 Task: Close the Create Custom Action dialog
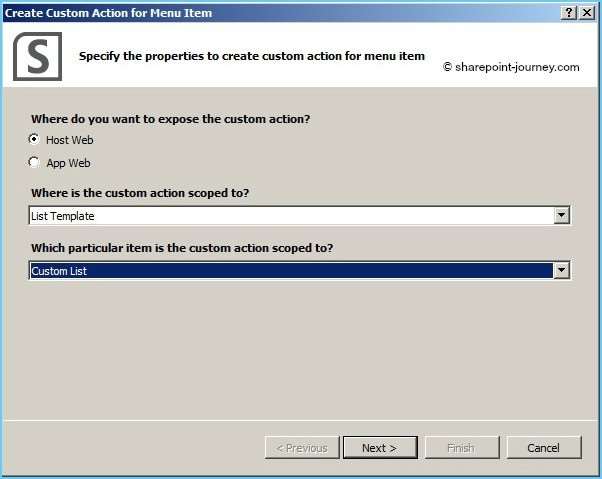coord(587,13)
